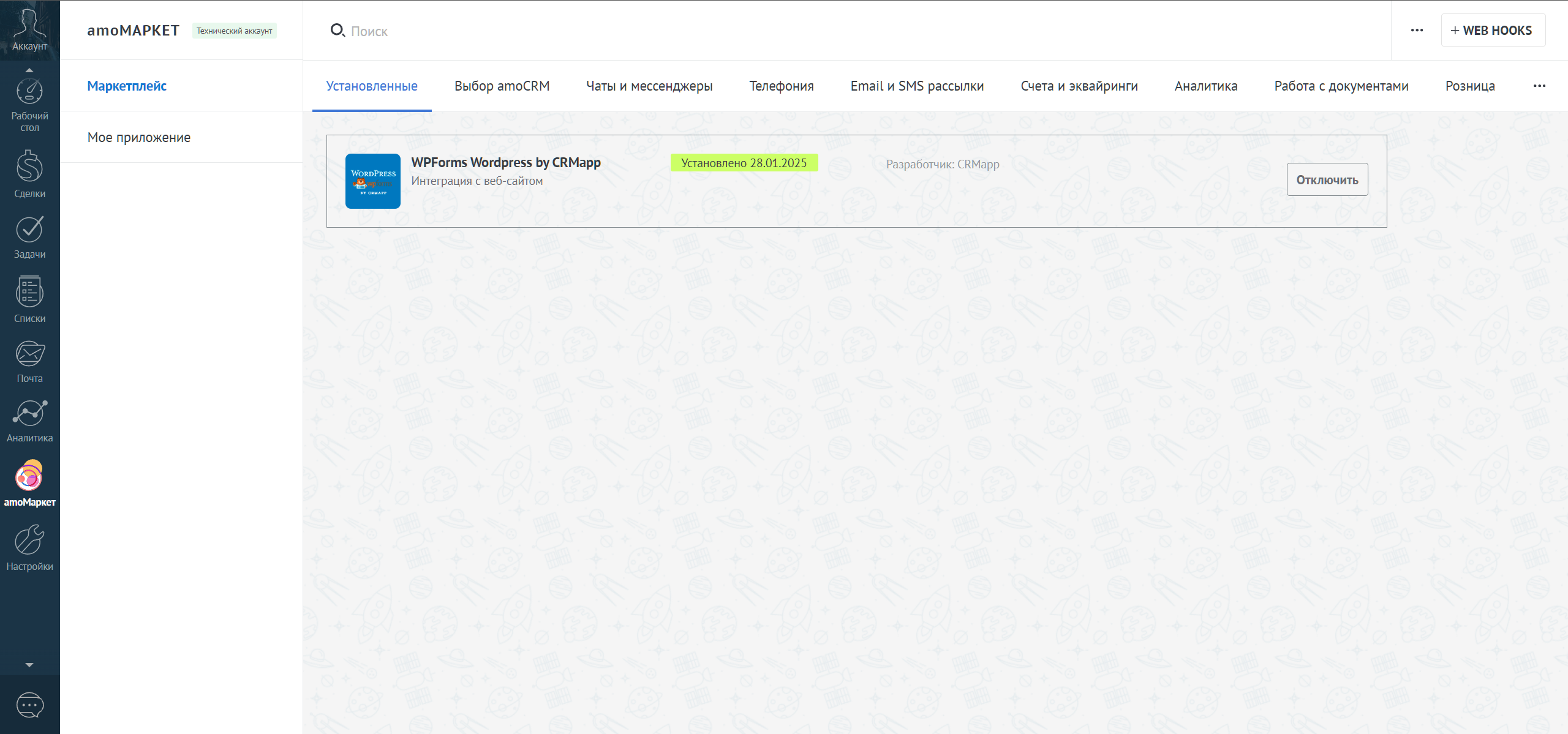Open the Аналитика section in sidebar

[29, 421]
